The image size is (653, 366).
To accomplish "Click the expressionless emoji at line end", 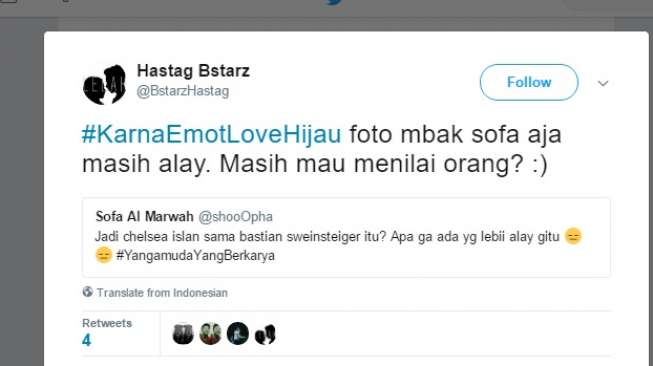I will click(x=573, y=237).
